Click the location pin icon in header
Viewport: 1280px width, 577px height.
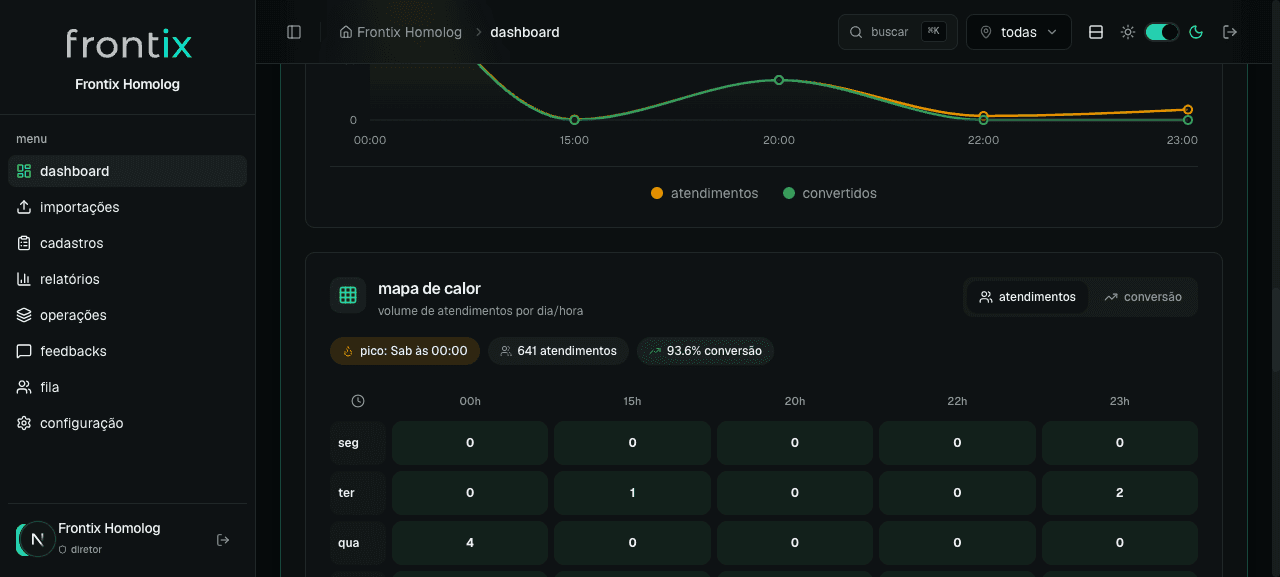click(986, 32)
